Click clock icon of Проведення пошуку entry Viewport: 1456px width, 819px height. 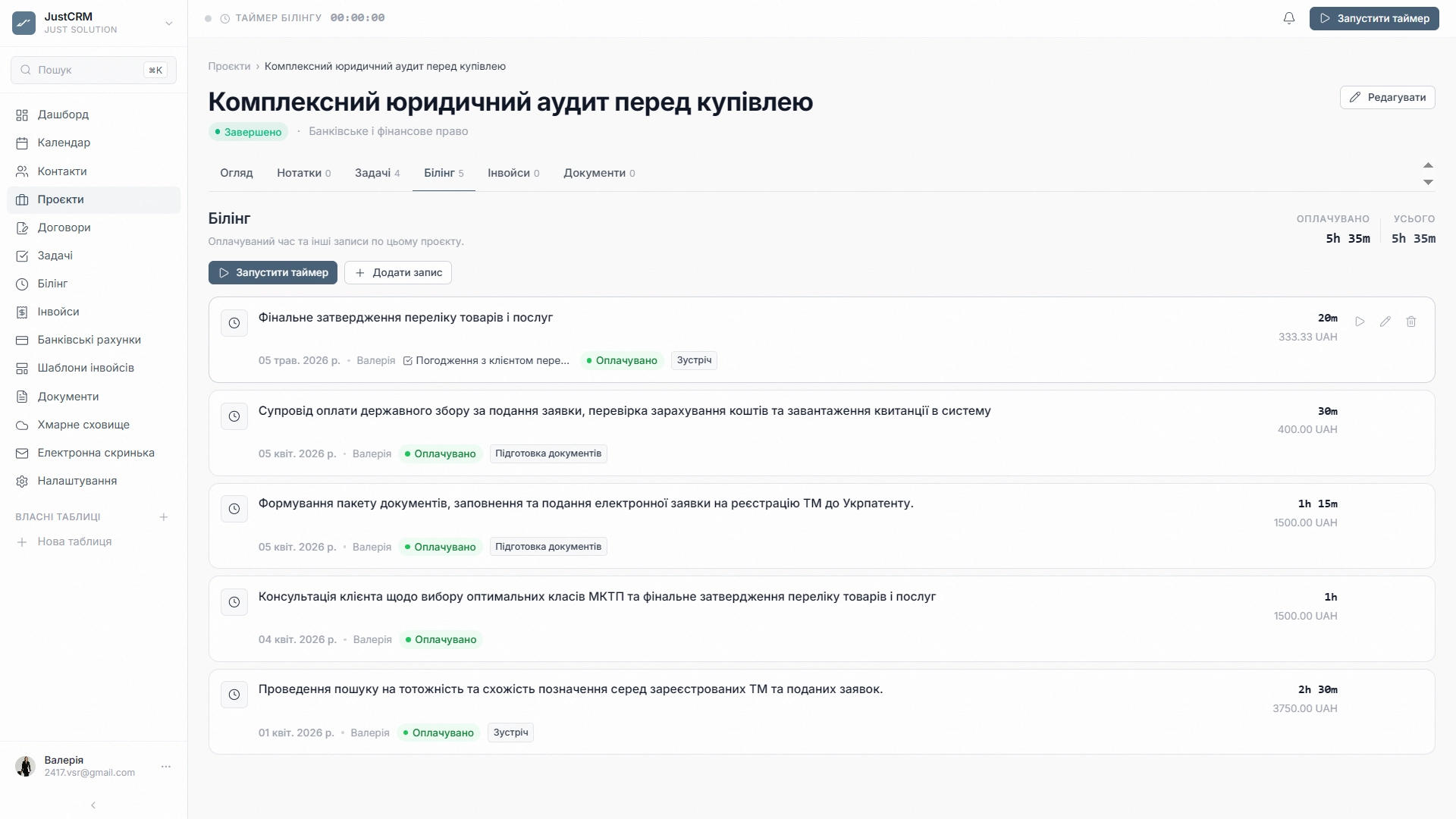click(x=234, y=695)
